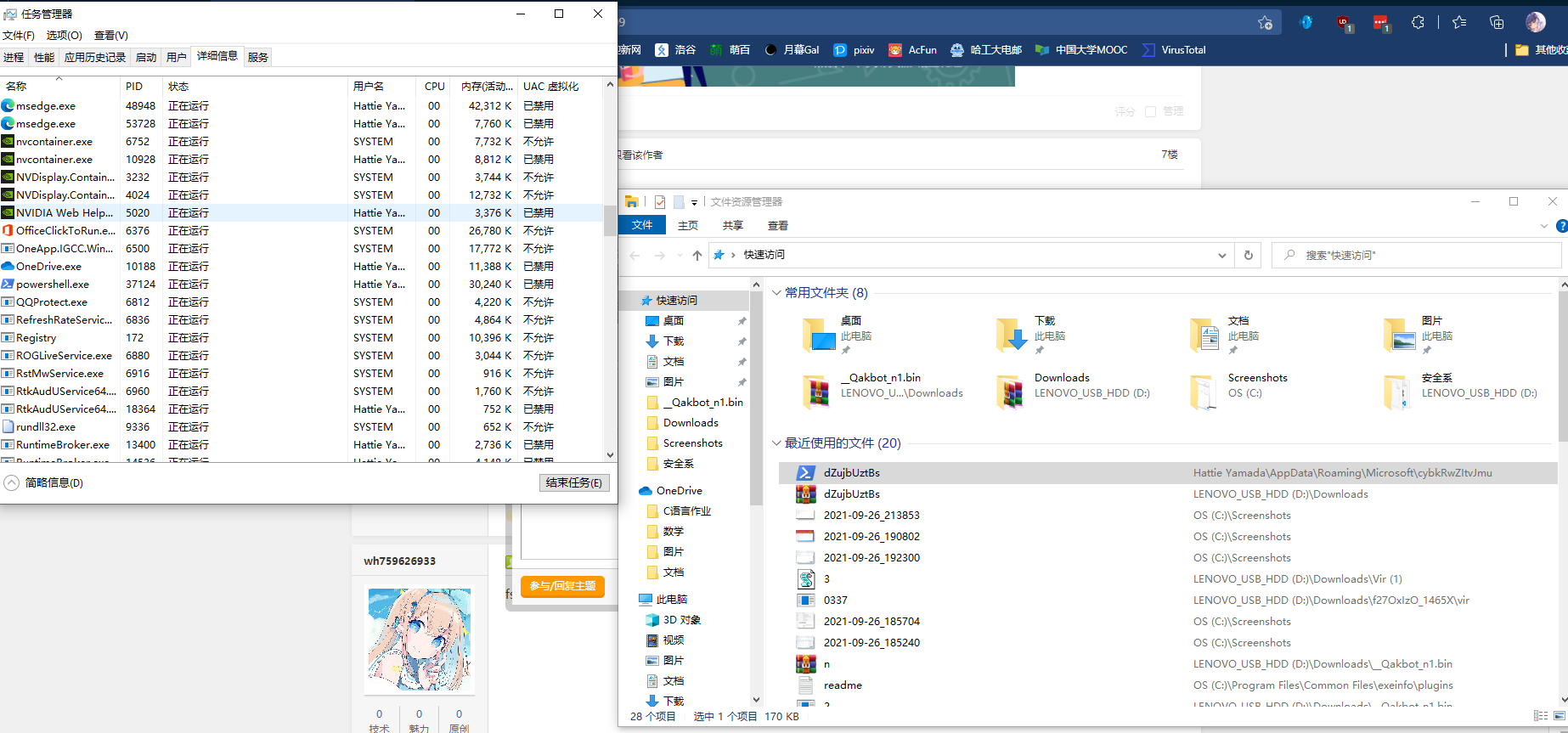This screenshot has width=1568, height=733.
Task: Click the Explorer up-one-level arrow
Action: point(697,255)
